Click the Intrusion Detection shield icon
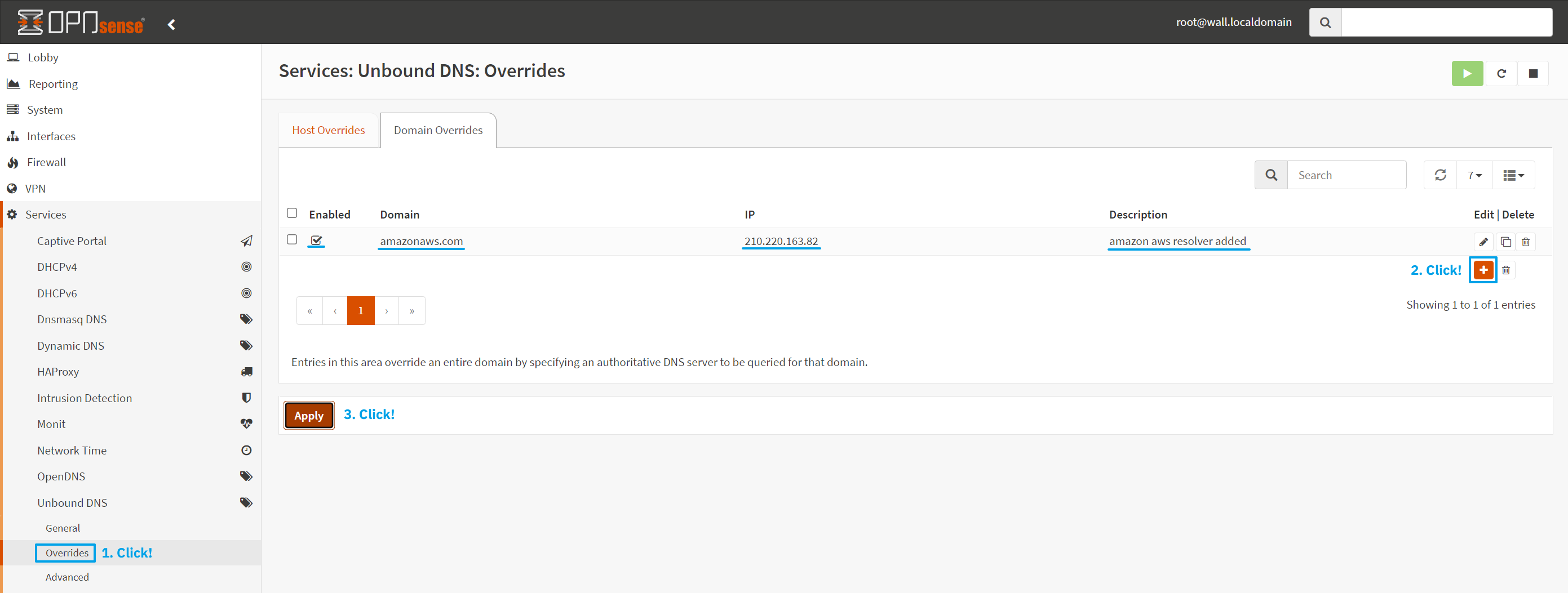This screenshot has height=593, width=1568. 246,398
